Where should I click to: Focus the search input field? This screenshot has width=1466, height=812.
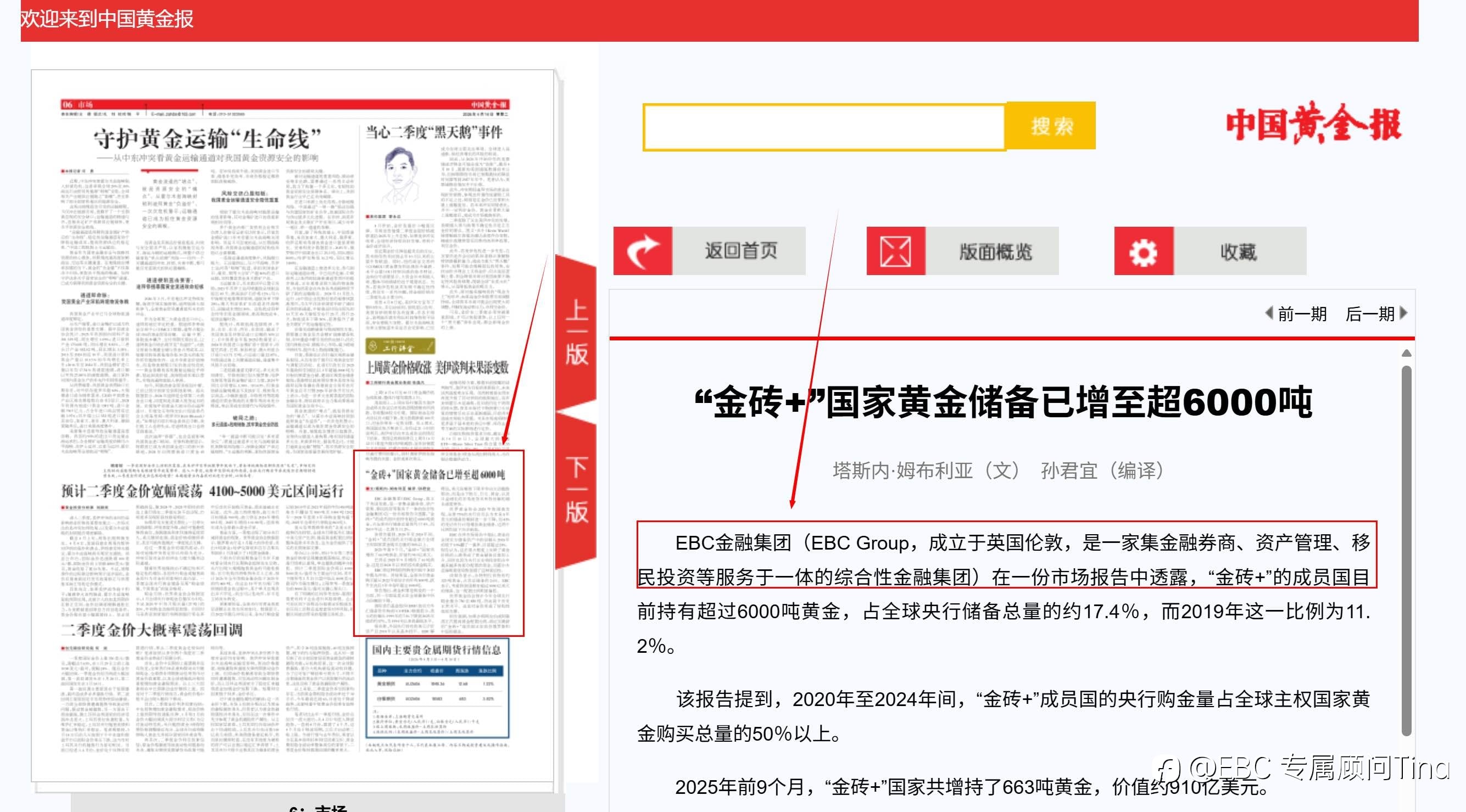(x=823, y=127)
